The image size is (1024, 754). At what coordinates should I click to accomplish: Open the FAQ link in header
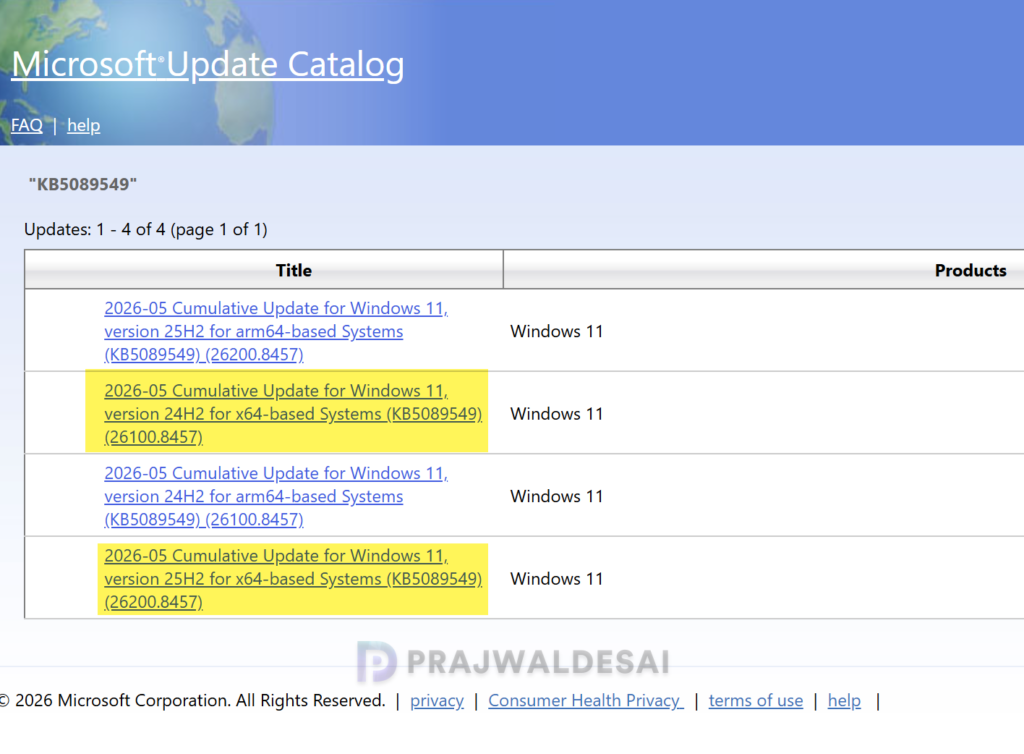click(27, 125)
